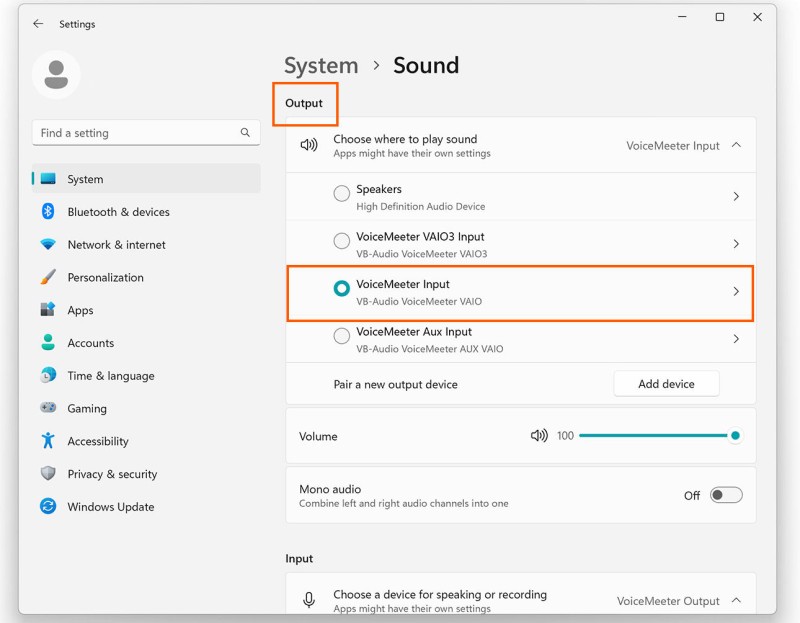Screen dimensions: 800x623
Task: Click the Add device button
Action: click(666, 384)
